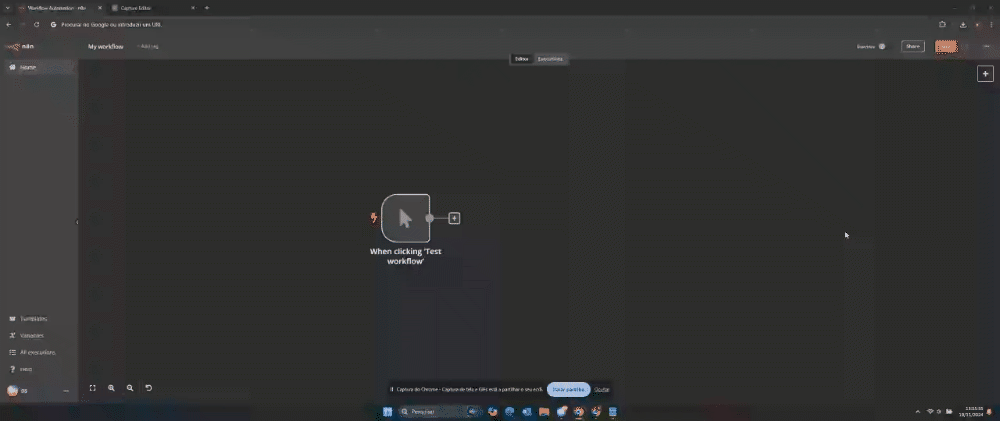Expand the user account options menu
The image size is (1000, 421).
(x=66, y=391)
